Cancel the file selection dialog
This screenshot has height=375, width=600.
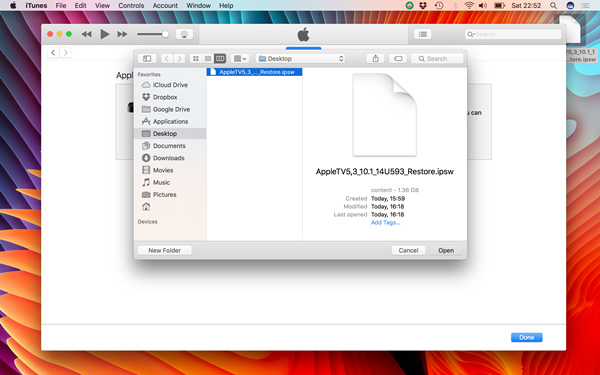tap(408, 250)
